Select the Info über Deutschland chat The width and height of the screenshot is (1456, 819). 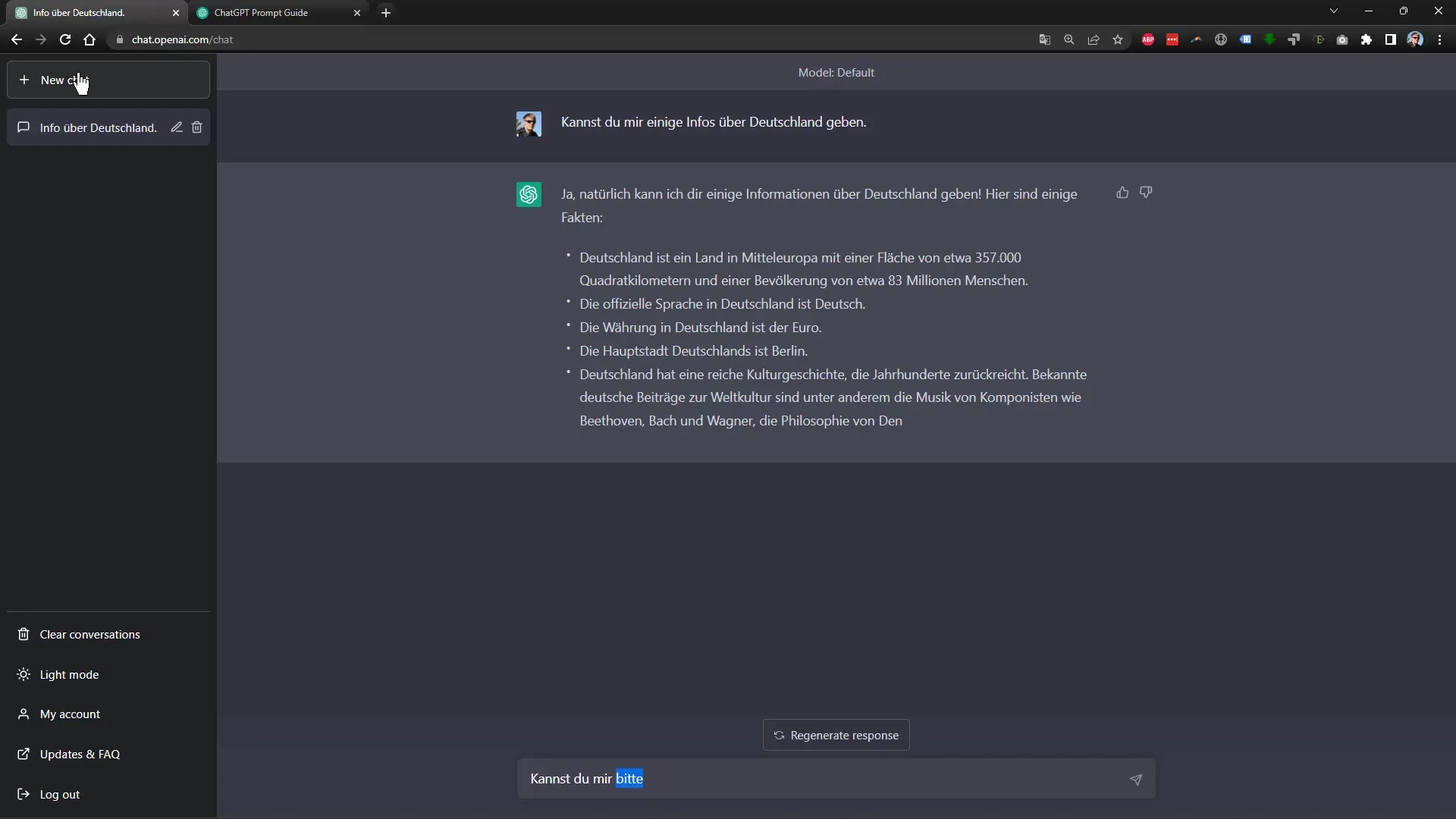pos(98,127)
